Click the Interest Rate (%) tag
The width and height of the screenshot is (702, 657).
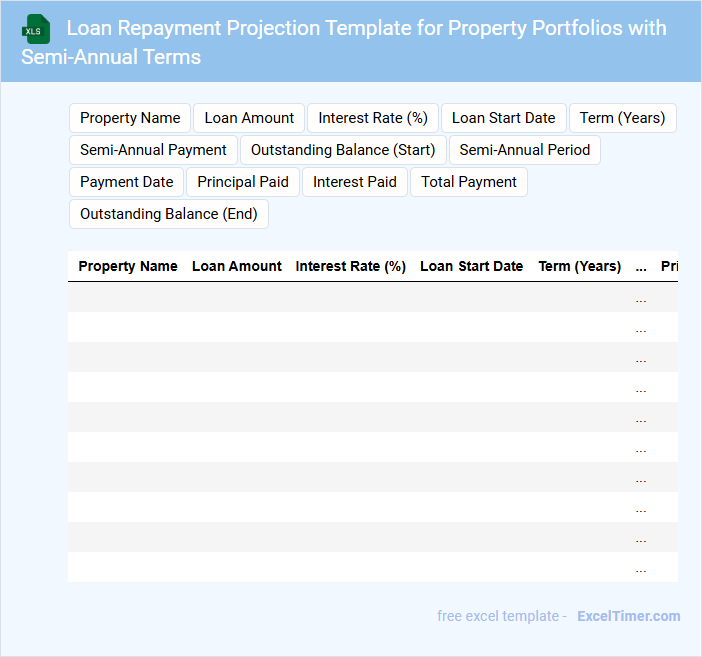373,118
